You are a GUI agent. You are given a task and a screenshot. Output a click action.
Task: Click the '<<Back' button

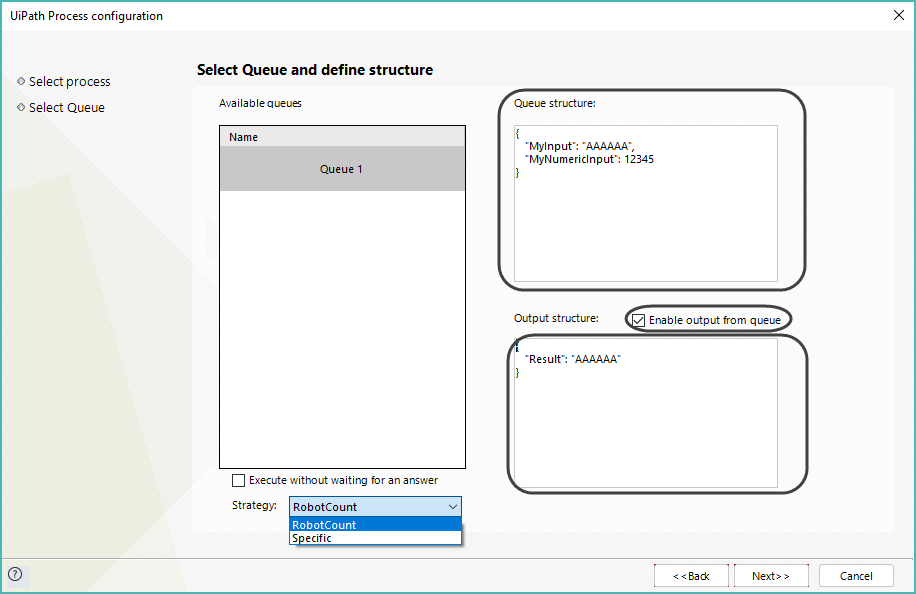[x=691, y=576]
